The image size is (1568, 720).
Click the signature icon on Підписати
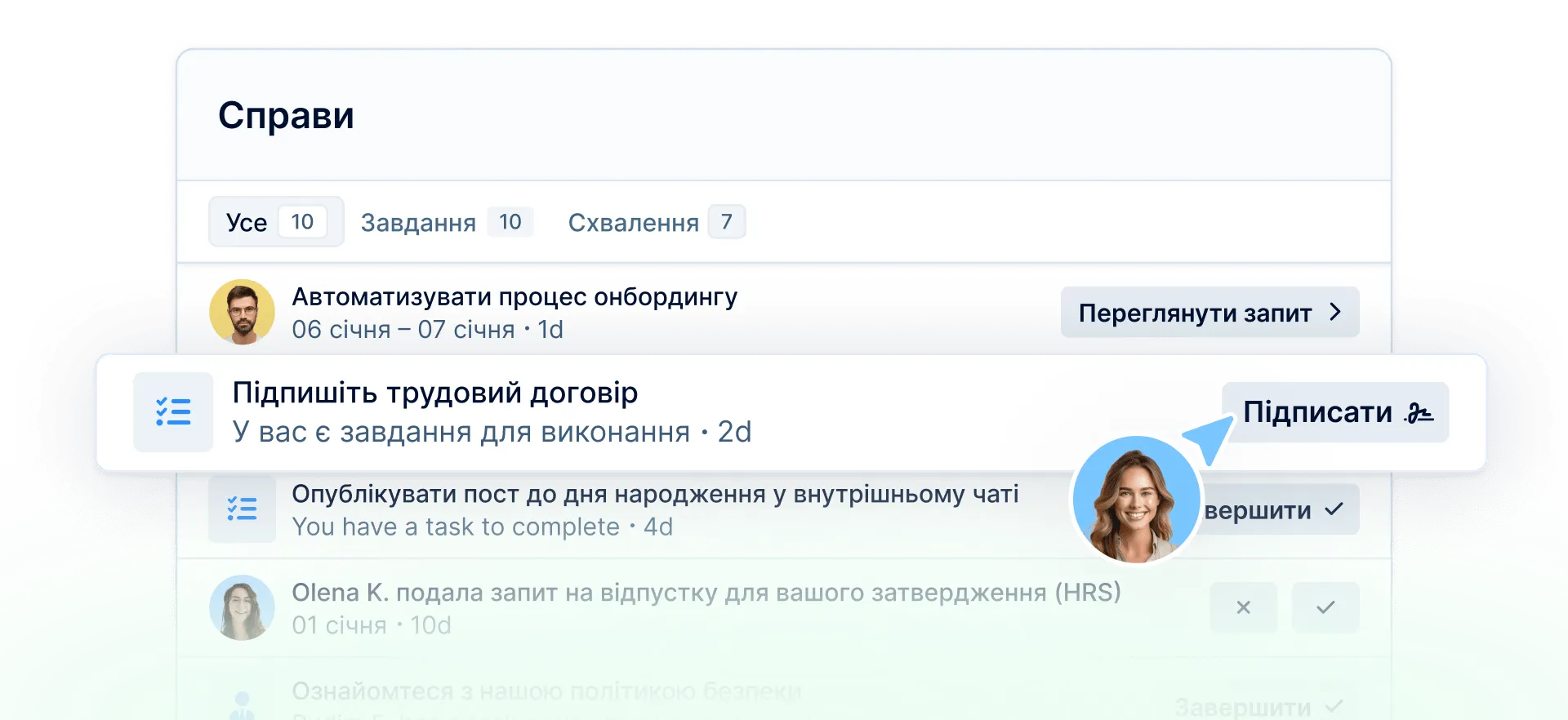coord(1419,413)
